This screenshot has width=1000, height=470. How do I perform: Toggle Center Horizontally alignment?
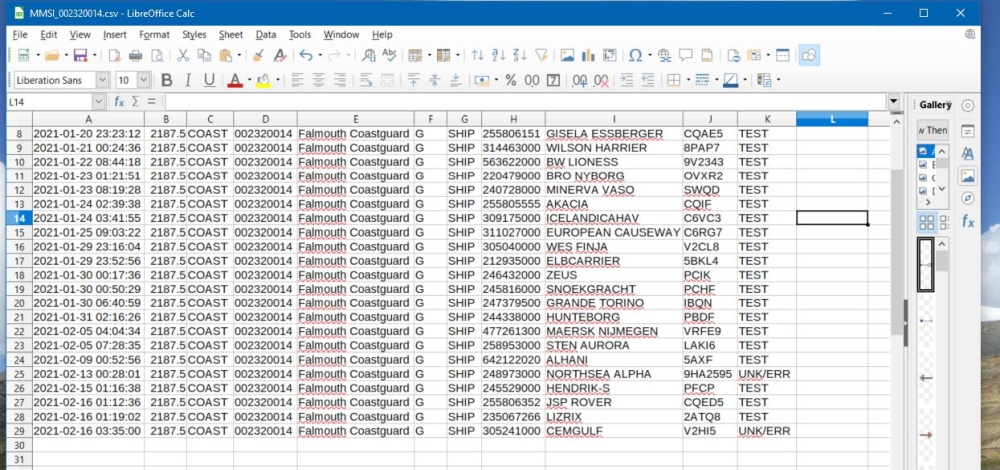(x=318, y=80)
